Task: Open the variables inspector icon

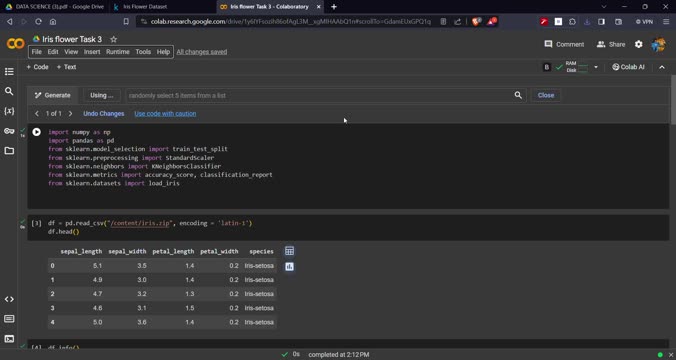Action: coord(9,111)
